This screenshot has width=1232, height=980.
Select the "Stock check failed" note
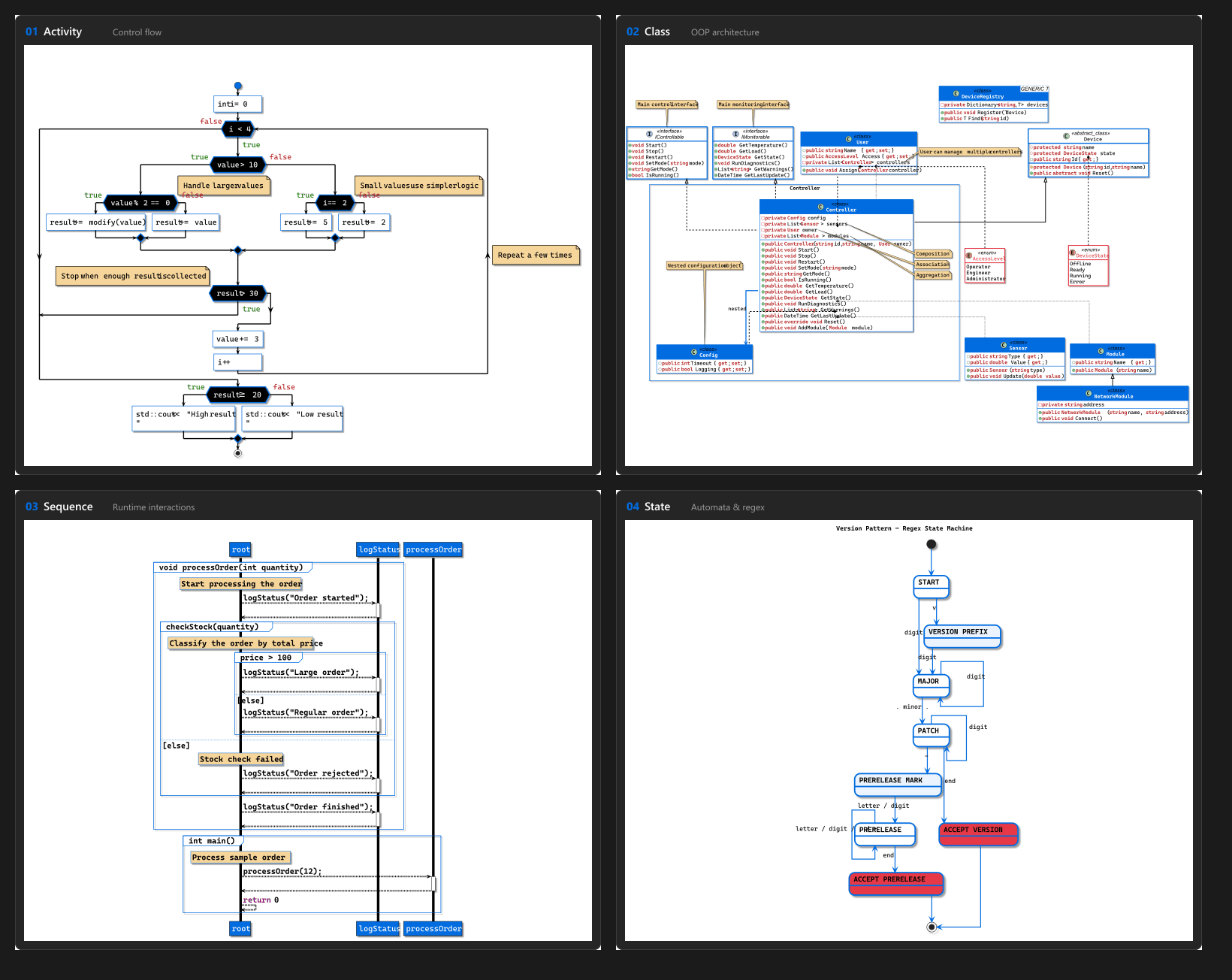coord(241,759)
